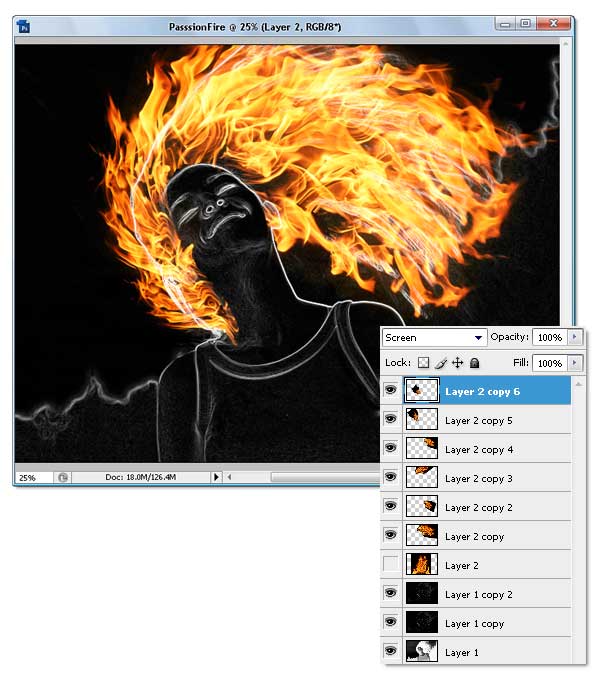Screen dimensions: 600x679
Task: Click the status bar circular icon beside zoom
Action: (62, 478)
